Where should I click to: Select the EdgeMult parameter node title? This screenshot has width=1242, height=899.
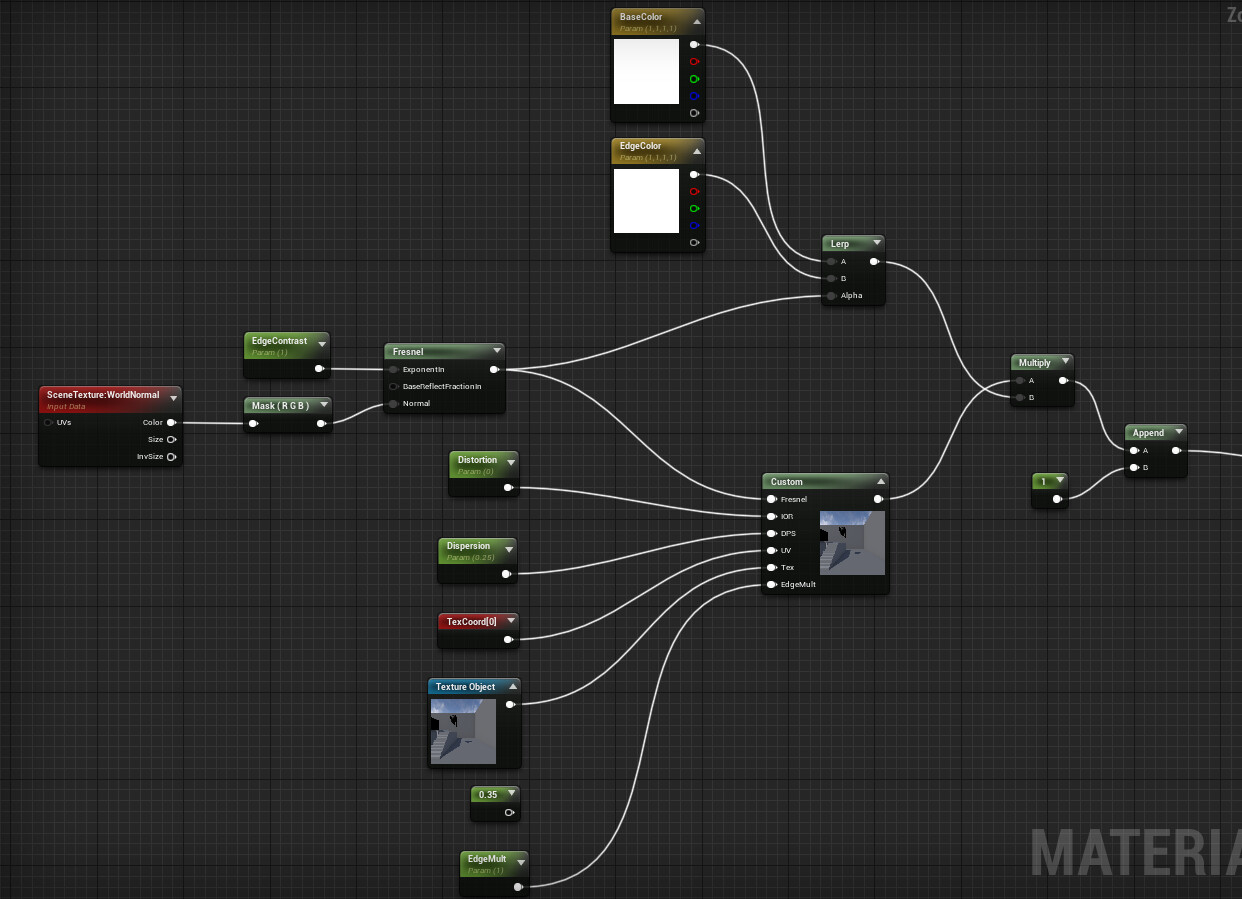click(487, 859)
